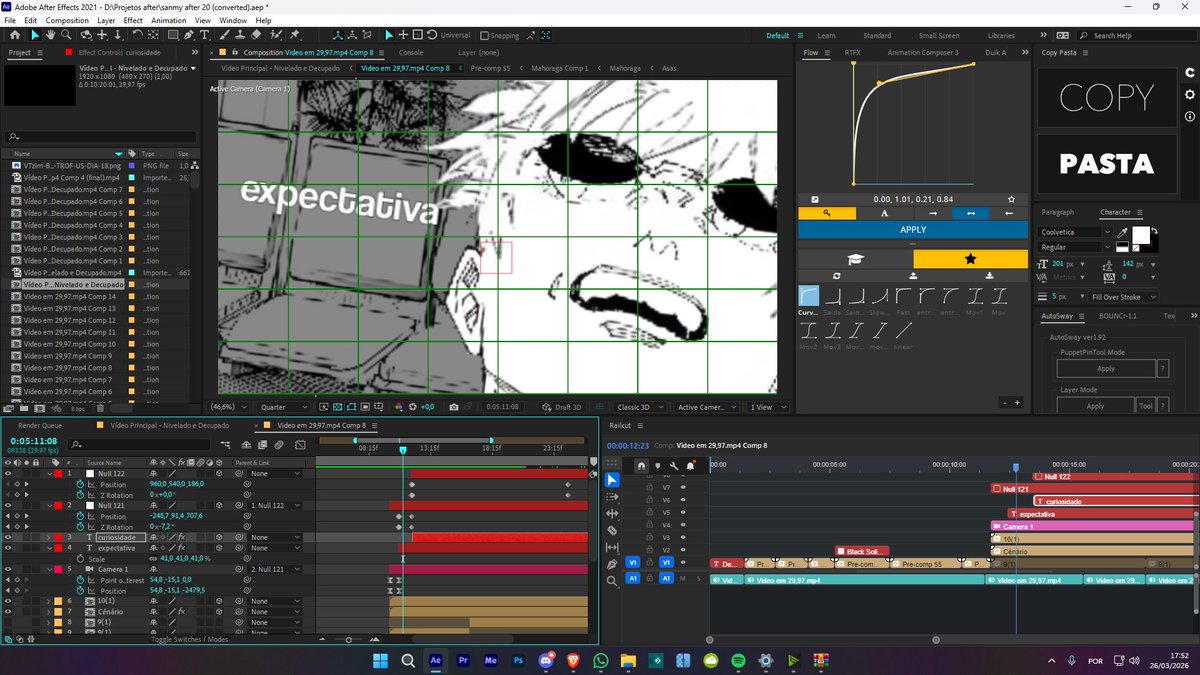Select the Brush tool
Image resolution: width=1200 pixels, height=675 pixels.
click(x=224, y=35)
